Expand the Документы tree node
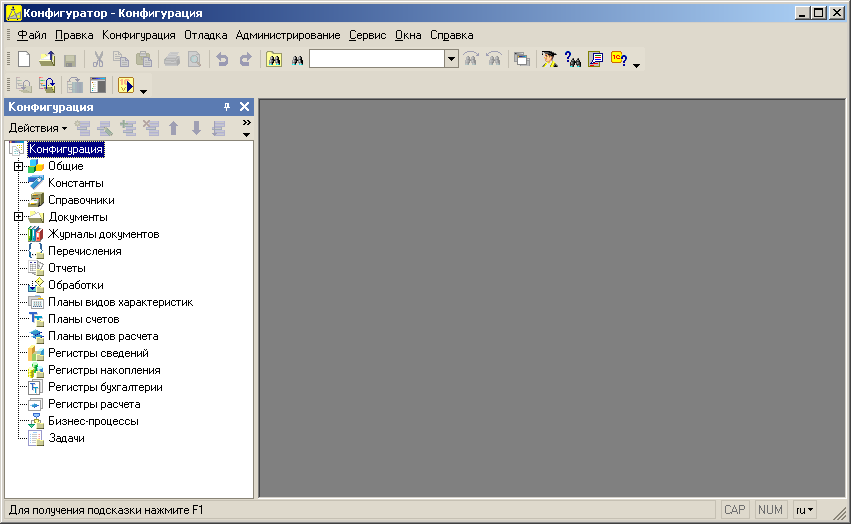This screenshot has width=851, height=524. tap(18, 217)
